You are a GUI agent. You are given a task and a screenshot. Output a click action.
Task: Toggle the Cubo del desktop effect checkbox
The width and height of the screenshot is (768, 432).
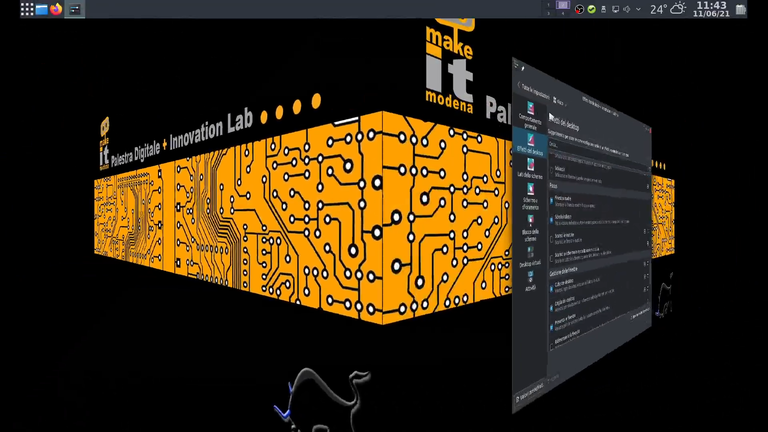(552, 284)
